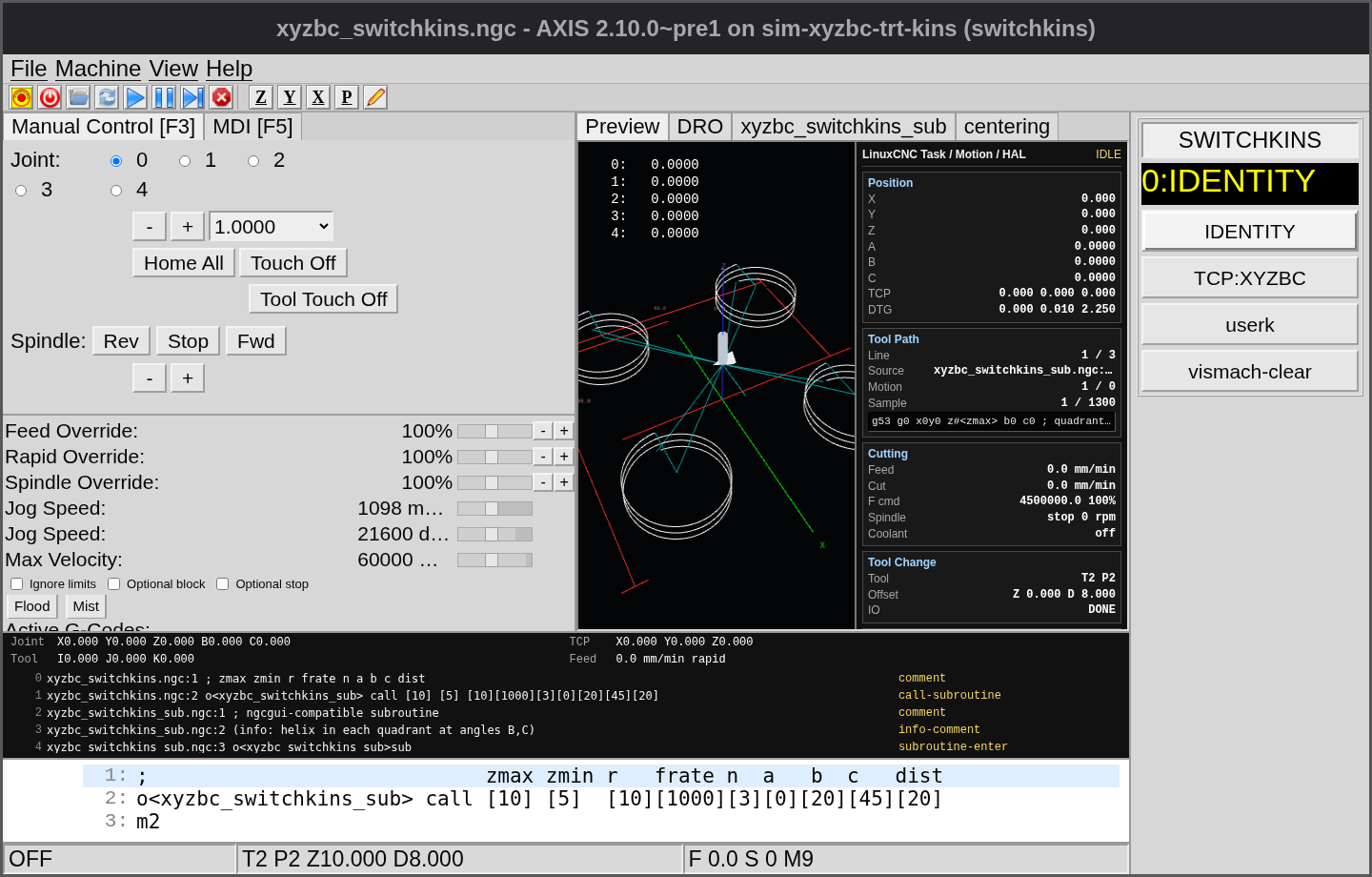Viewport: 1372px width, 877px height.
Task: Decrease spindle speed with the minus button below Rev
Action: pyautogui.click(x=150, y=378)
